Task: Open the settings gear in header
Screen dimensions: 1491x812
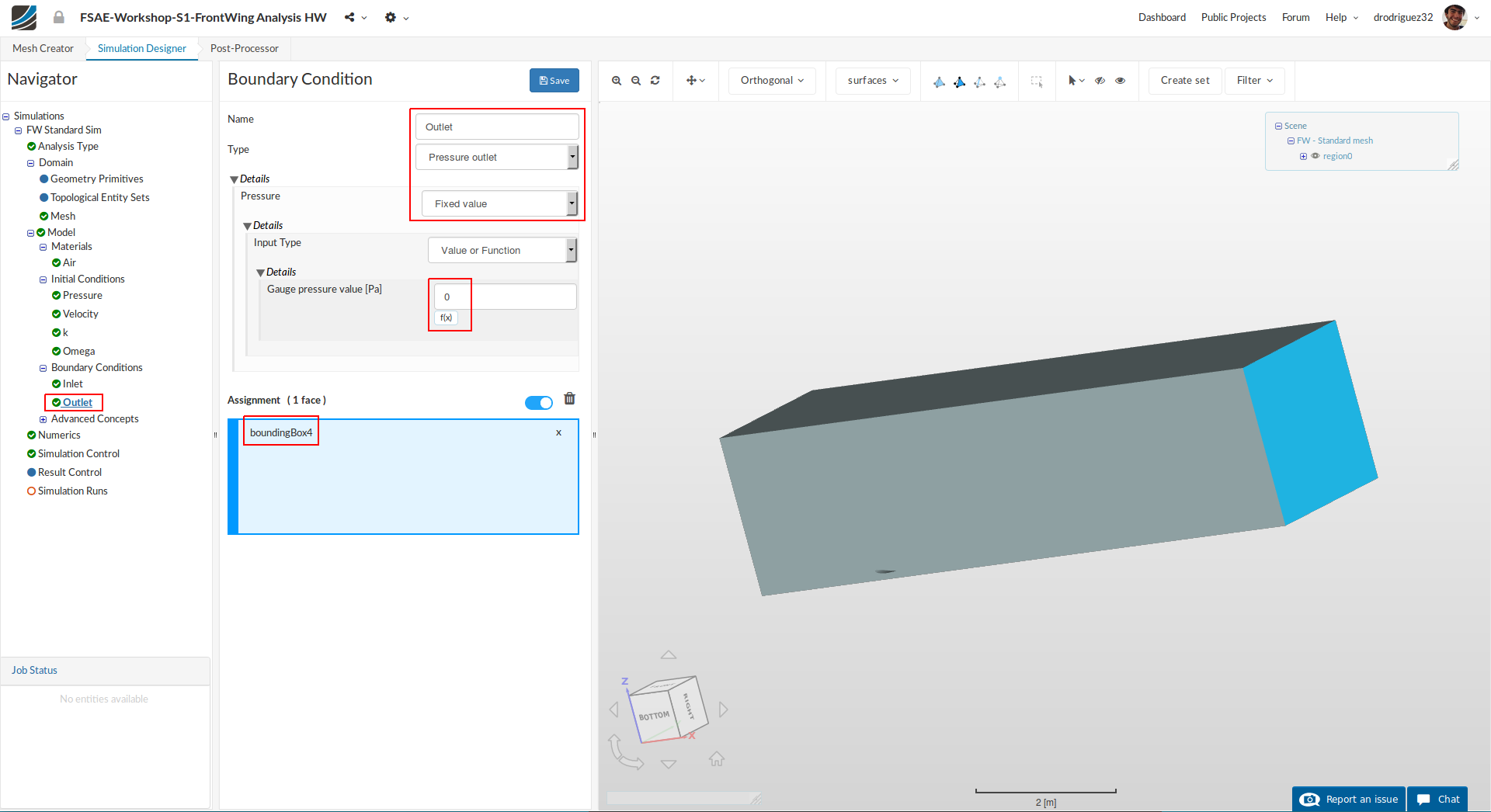Action: (391, 17)
